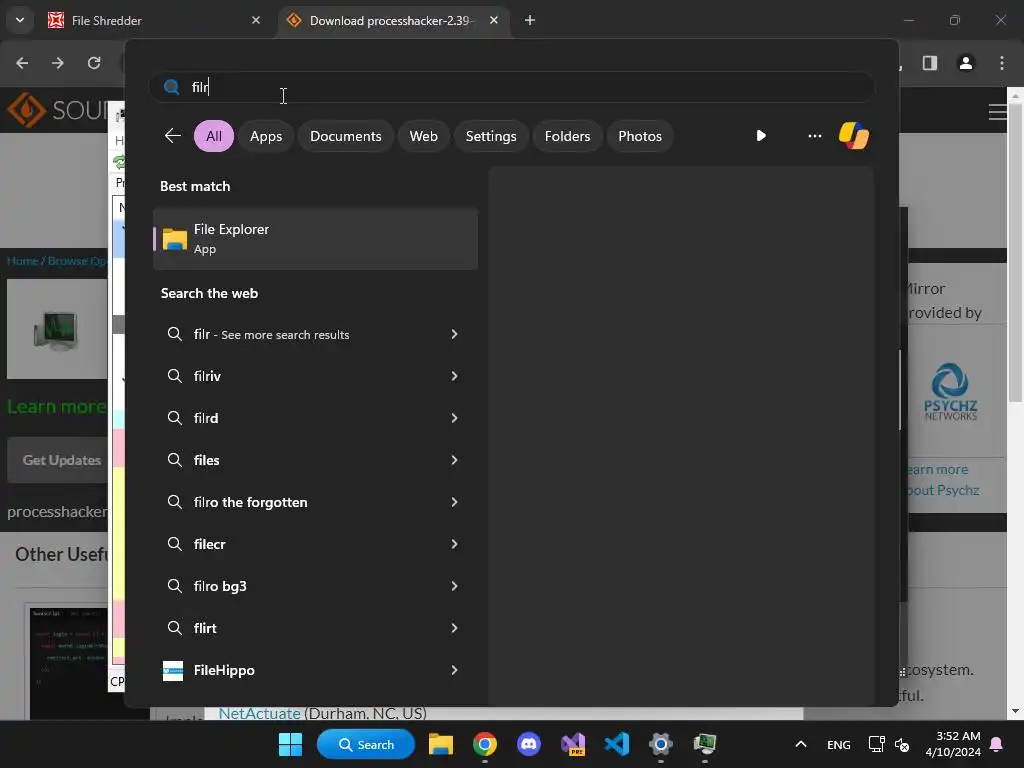Viewport: 1024px width, 768px height.
Task: Open Chrome's three-dot menu
Action: tap(1002, 63)
